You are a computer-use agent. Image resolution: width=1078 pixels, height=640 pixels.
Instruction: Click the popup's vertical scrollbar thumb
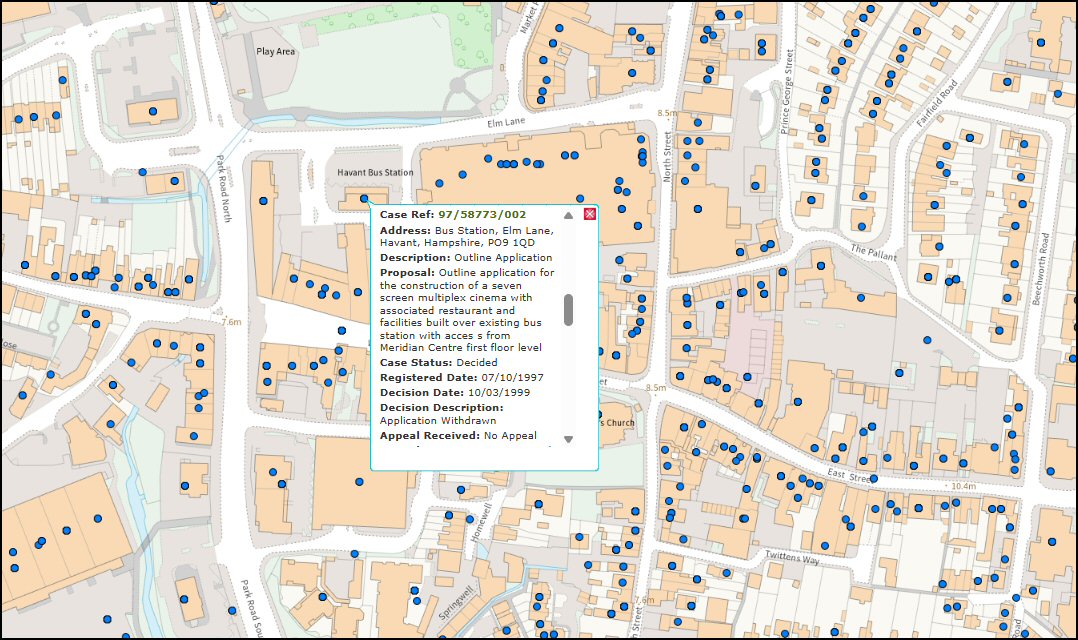568,310
